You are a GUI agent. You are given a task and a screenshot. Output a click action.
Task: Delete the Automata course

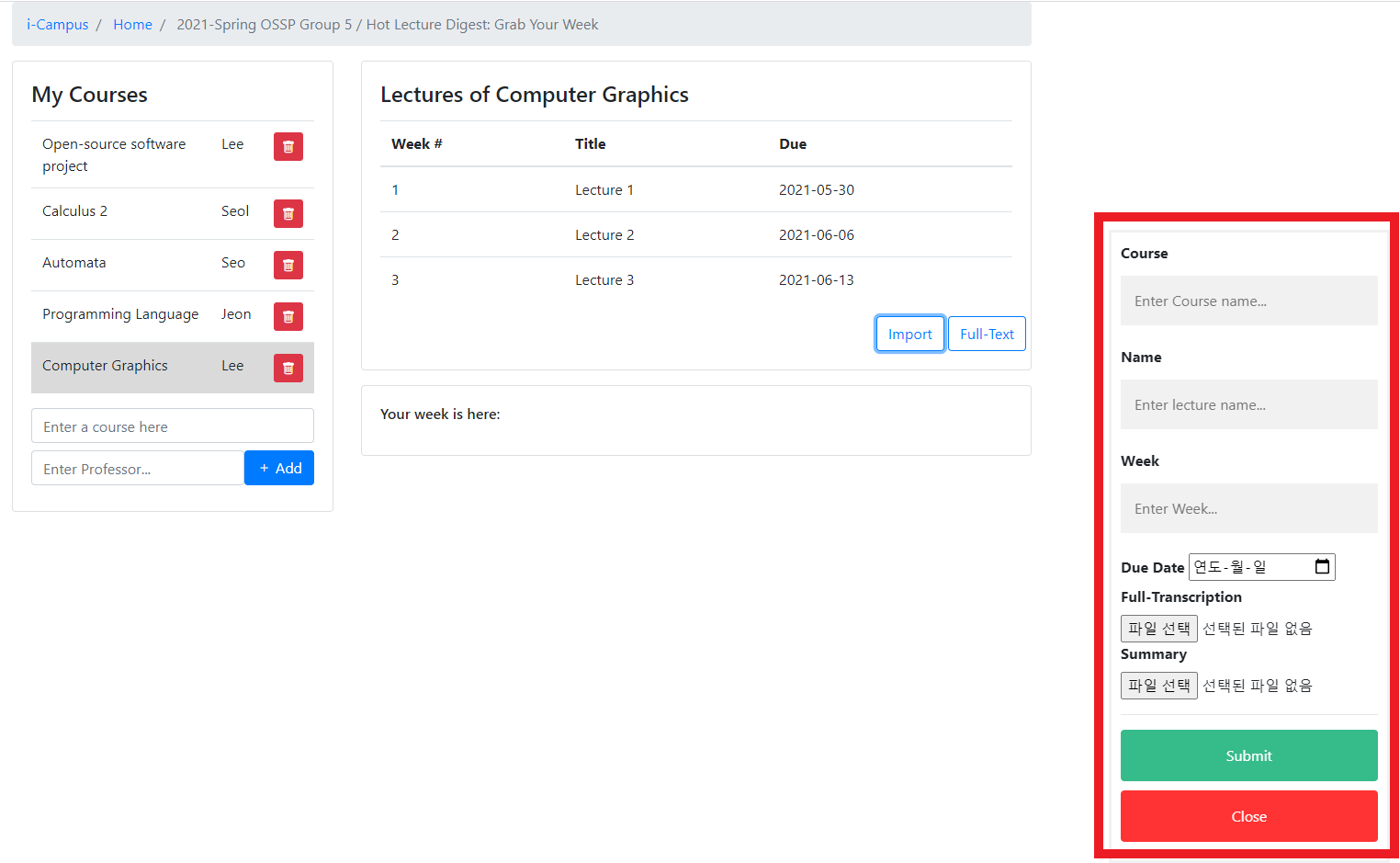[288, 265]
